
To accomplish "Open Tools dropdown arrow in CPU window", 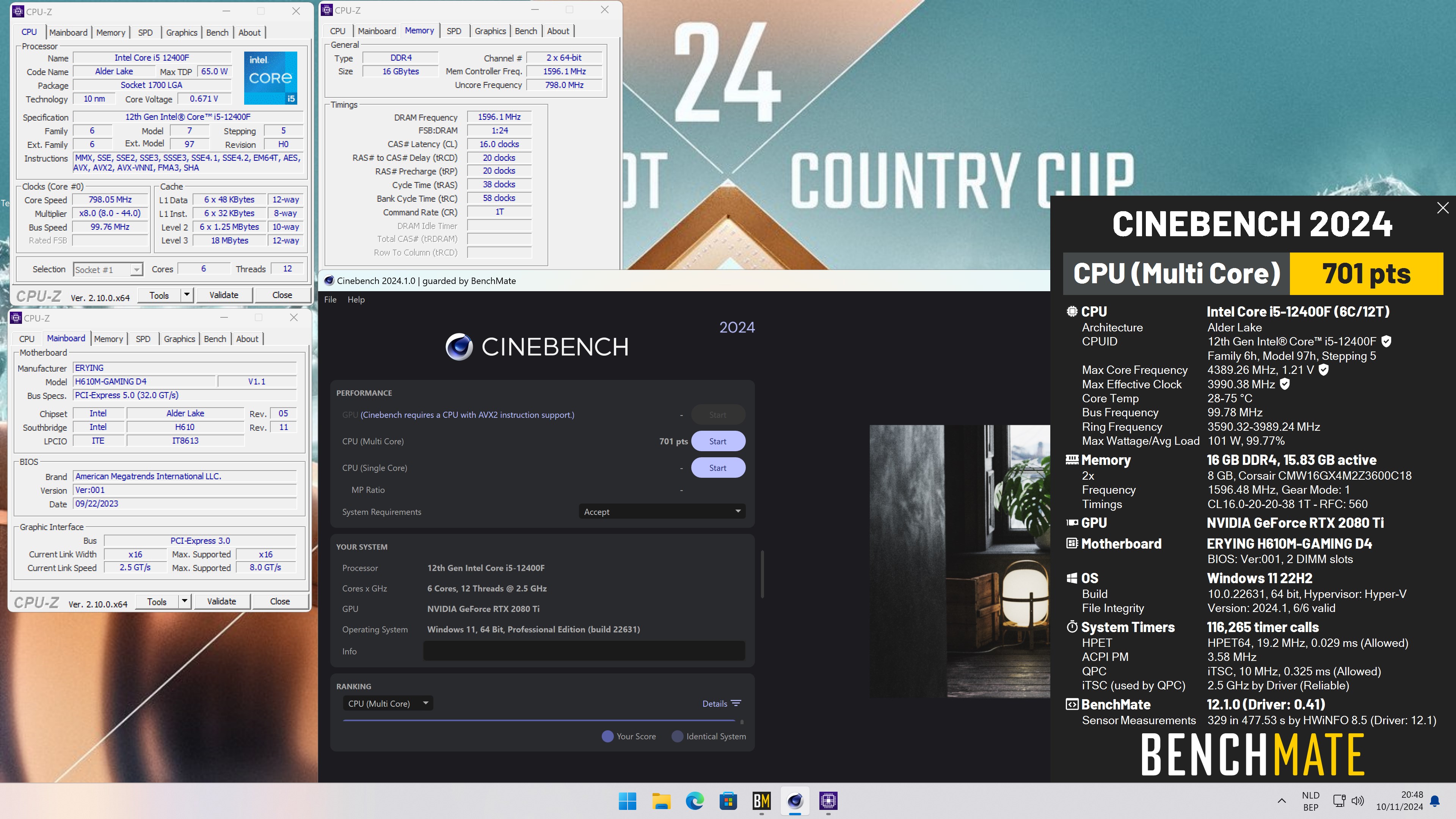I will 187,295.
